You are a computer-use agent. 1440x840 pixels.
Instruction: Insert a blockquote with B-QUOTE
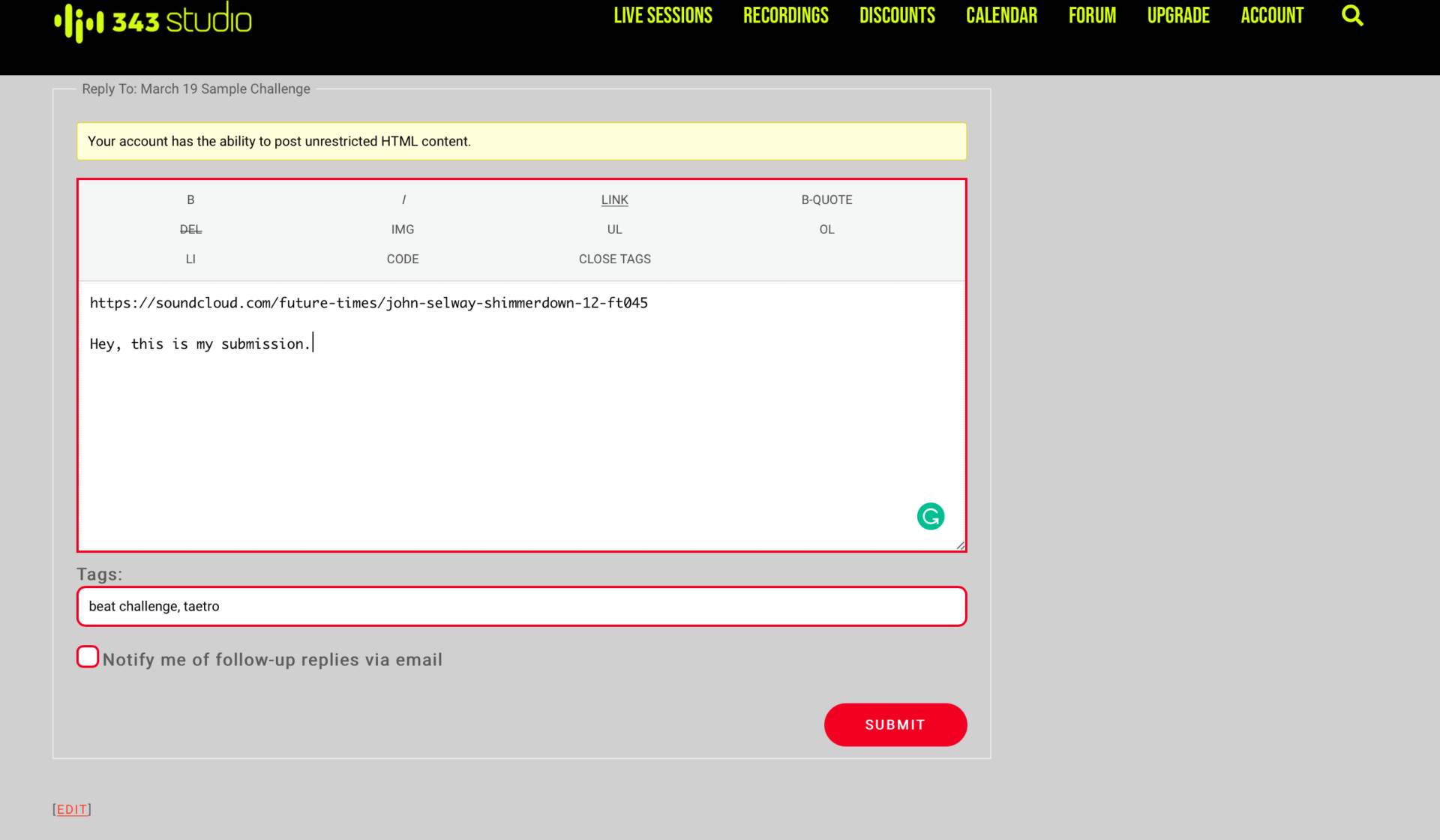826,199
